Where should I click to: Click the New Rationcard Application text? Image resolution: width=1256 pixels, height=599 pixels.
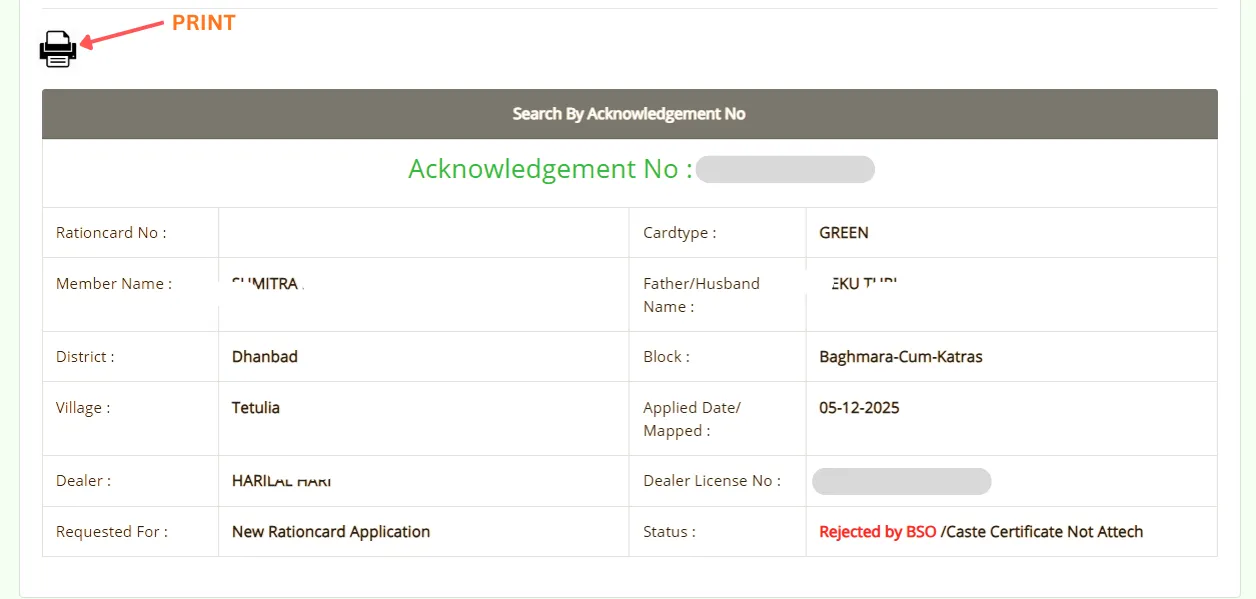click(x=330, y=531)
